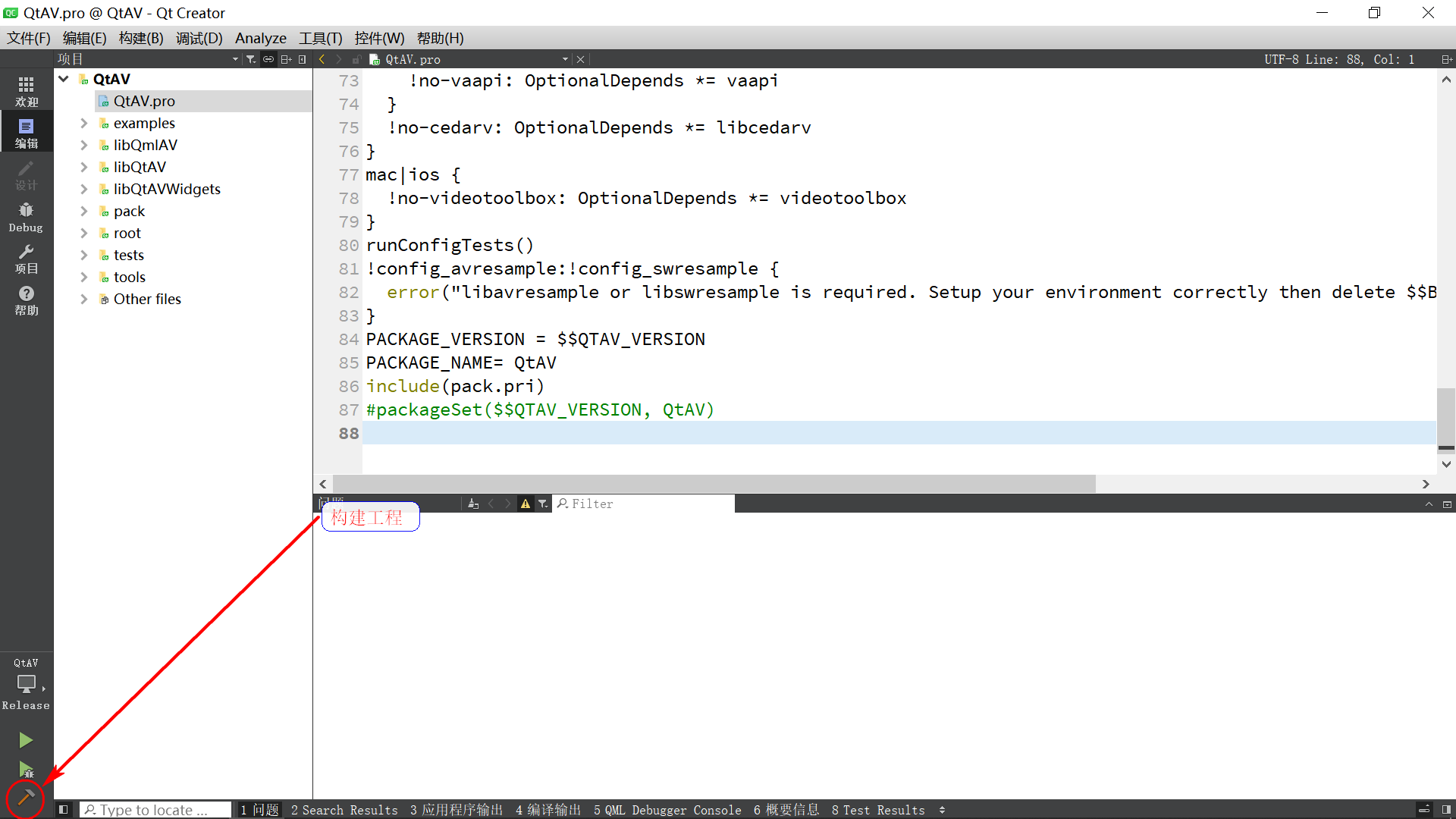Toggle warnings display in Issues pane
The image size is (1456, 819).
[525, 504]
